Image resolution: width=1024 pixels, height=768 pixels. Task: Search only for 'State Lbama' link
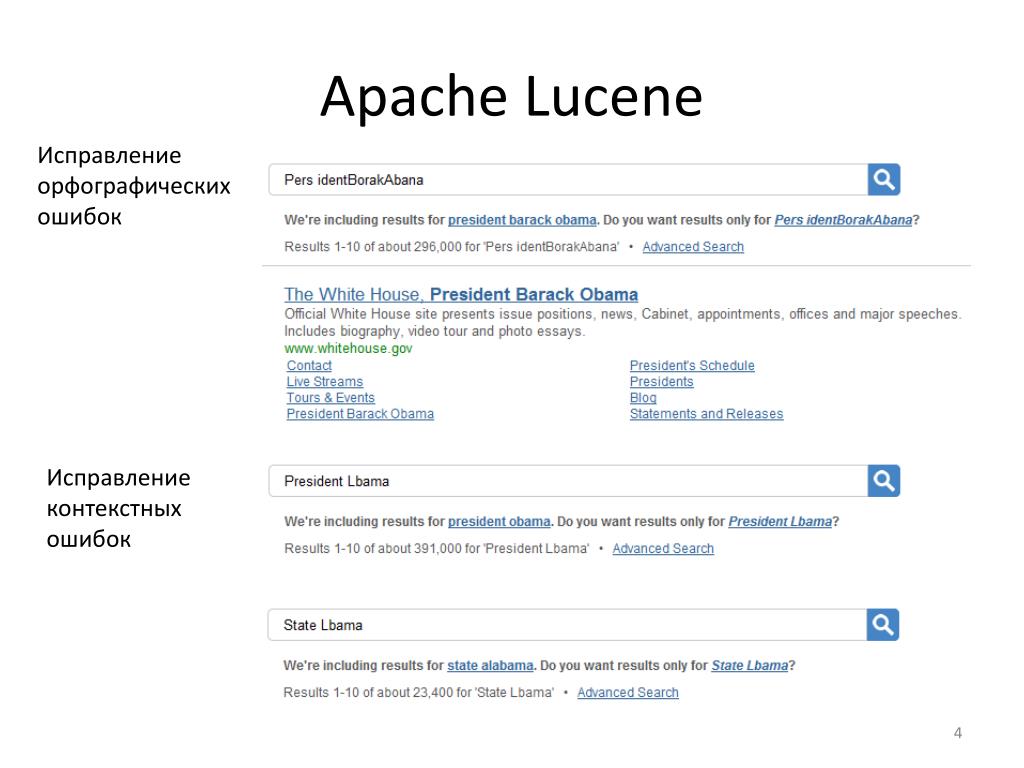(x=750, y=665)
